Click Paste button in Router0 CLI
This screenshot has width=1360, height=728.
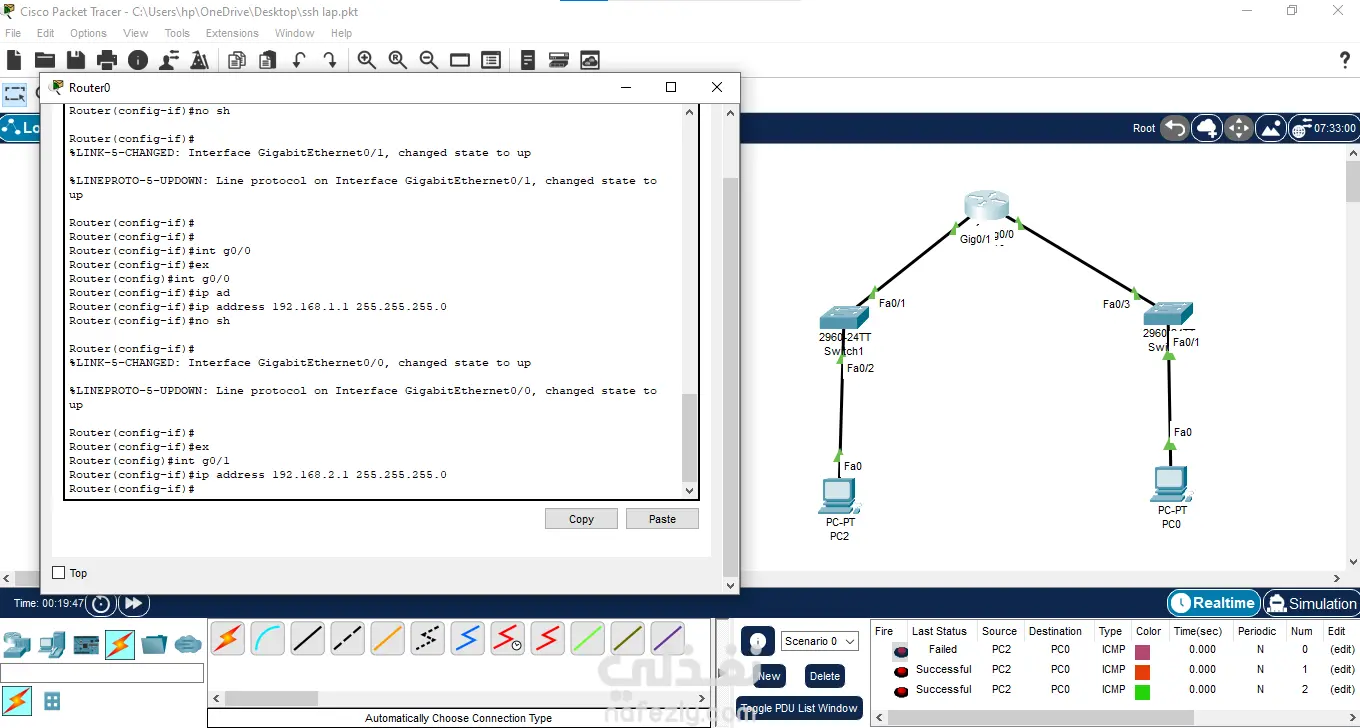click(x=662, y=519)
